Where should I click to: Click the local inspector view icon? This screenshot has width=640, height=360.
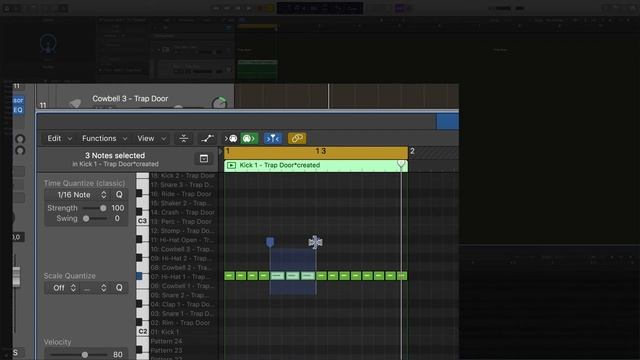click(204, 159)
